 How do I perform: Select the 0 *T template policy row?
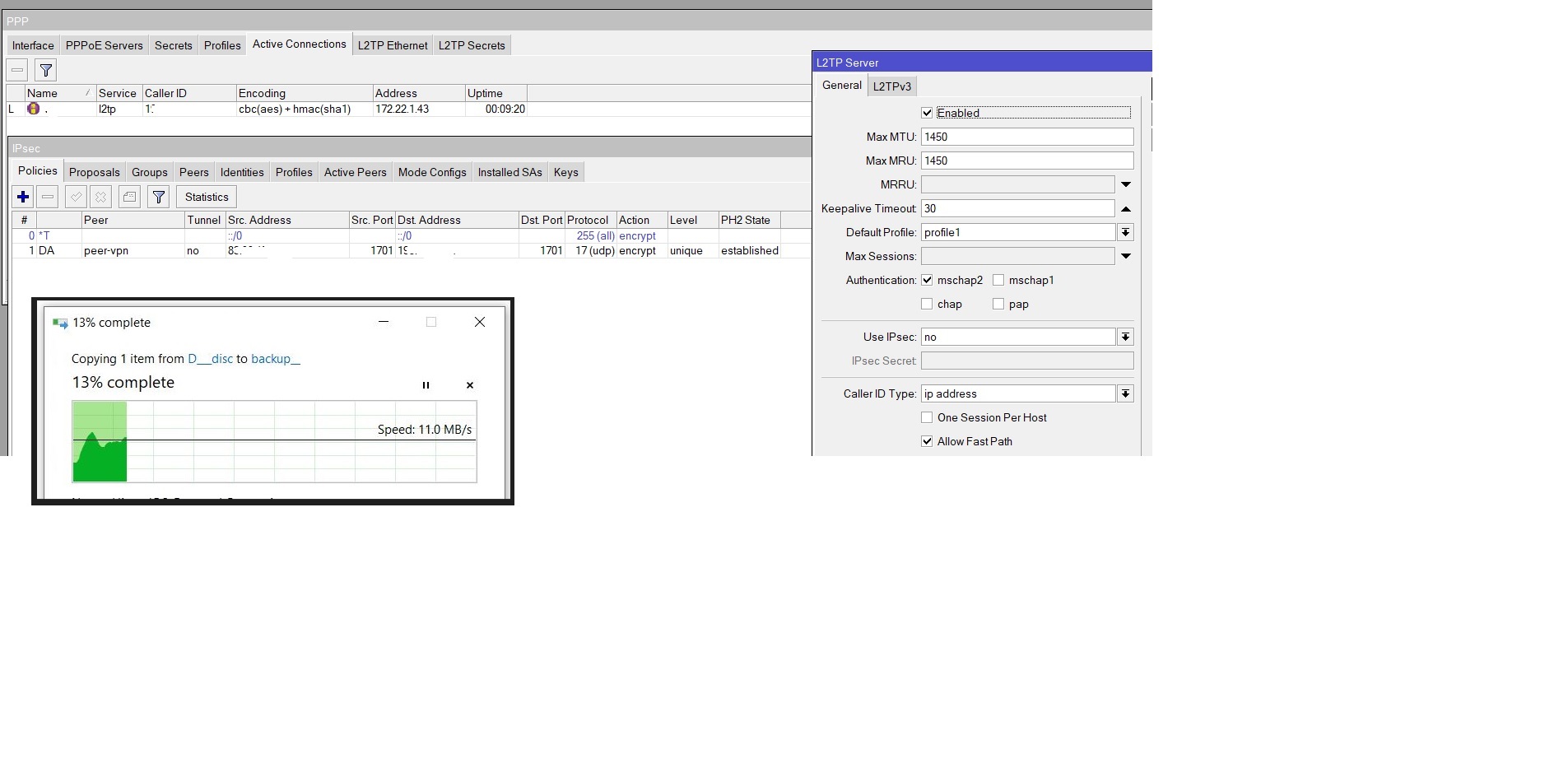tap(412, 235)
